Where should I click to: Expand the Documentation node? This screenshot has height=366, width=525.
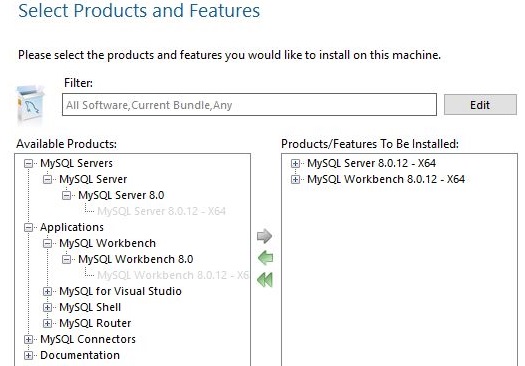tap(28, 356)
